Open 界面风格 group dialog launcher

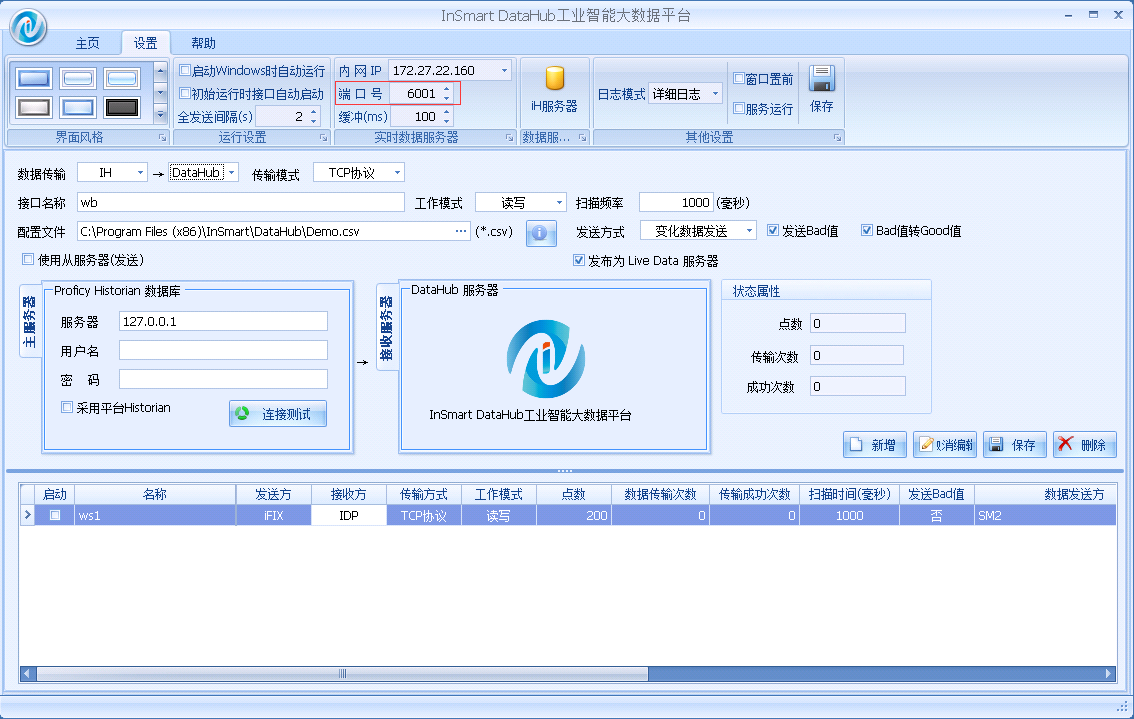[162, 137]
